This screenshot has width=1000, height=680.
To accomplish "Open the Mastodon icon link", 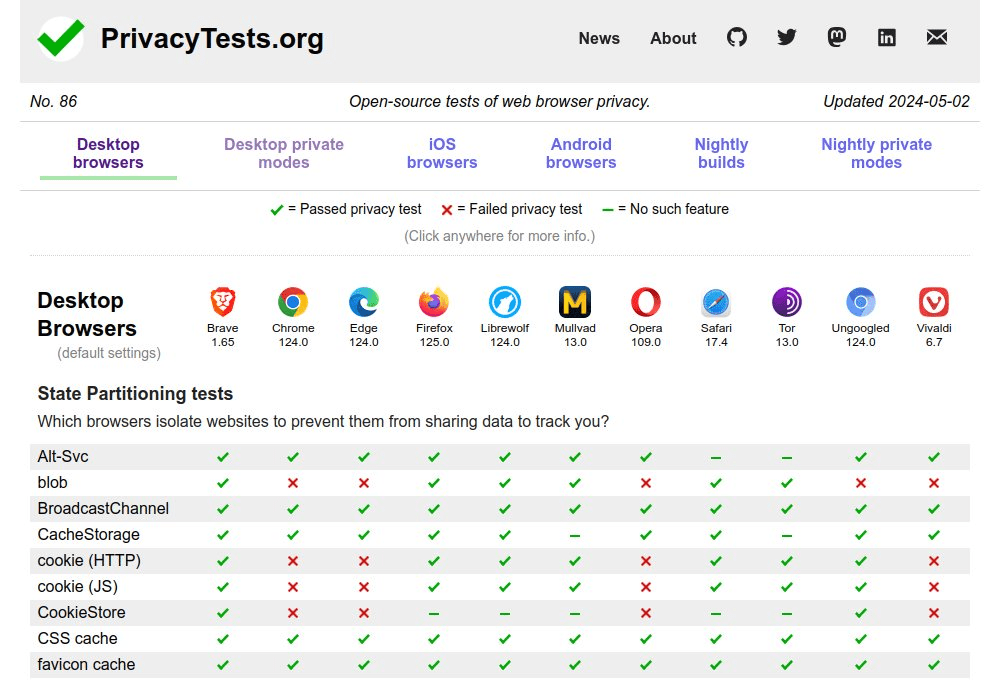I will tap(837, 38).
